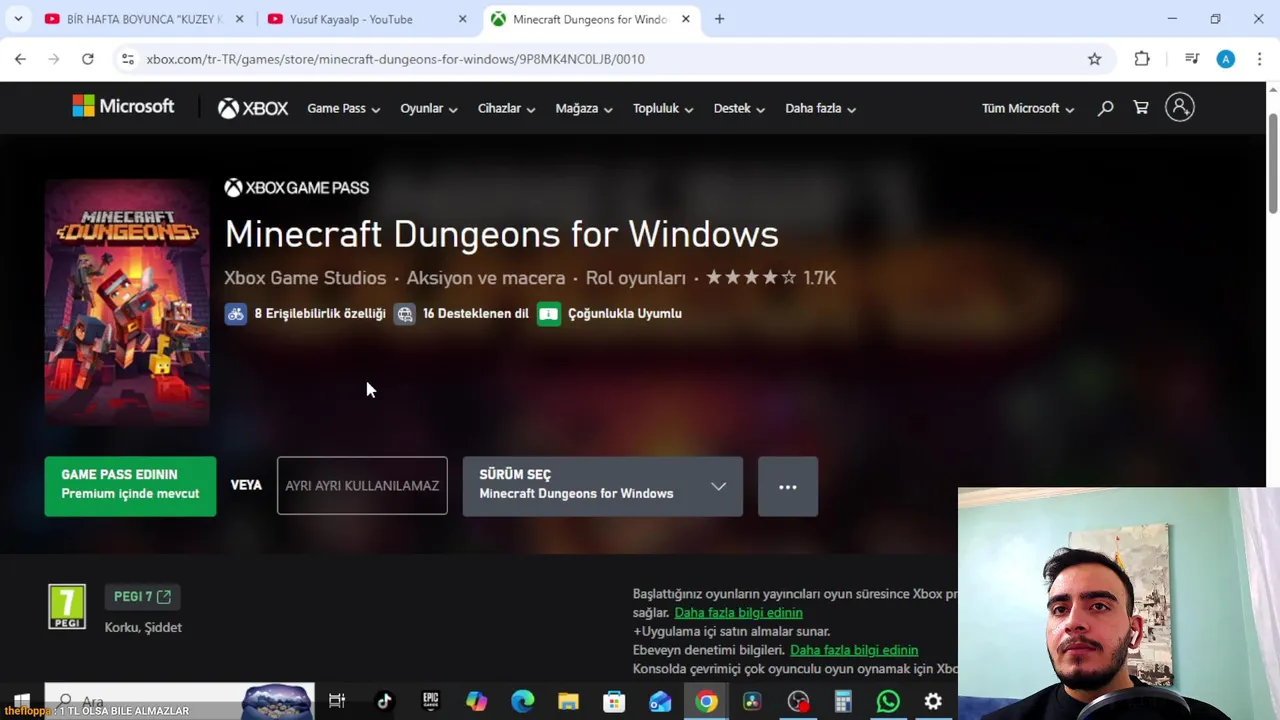Open the SÜRÜM SEÇ edition dropdown
This screenshot has width=1280, height=720.
602,486
